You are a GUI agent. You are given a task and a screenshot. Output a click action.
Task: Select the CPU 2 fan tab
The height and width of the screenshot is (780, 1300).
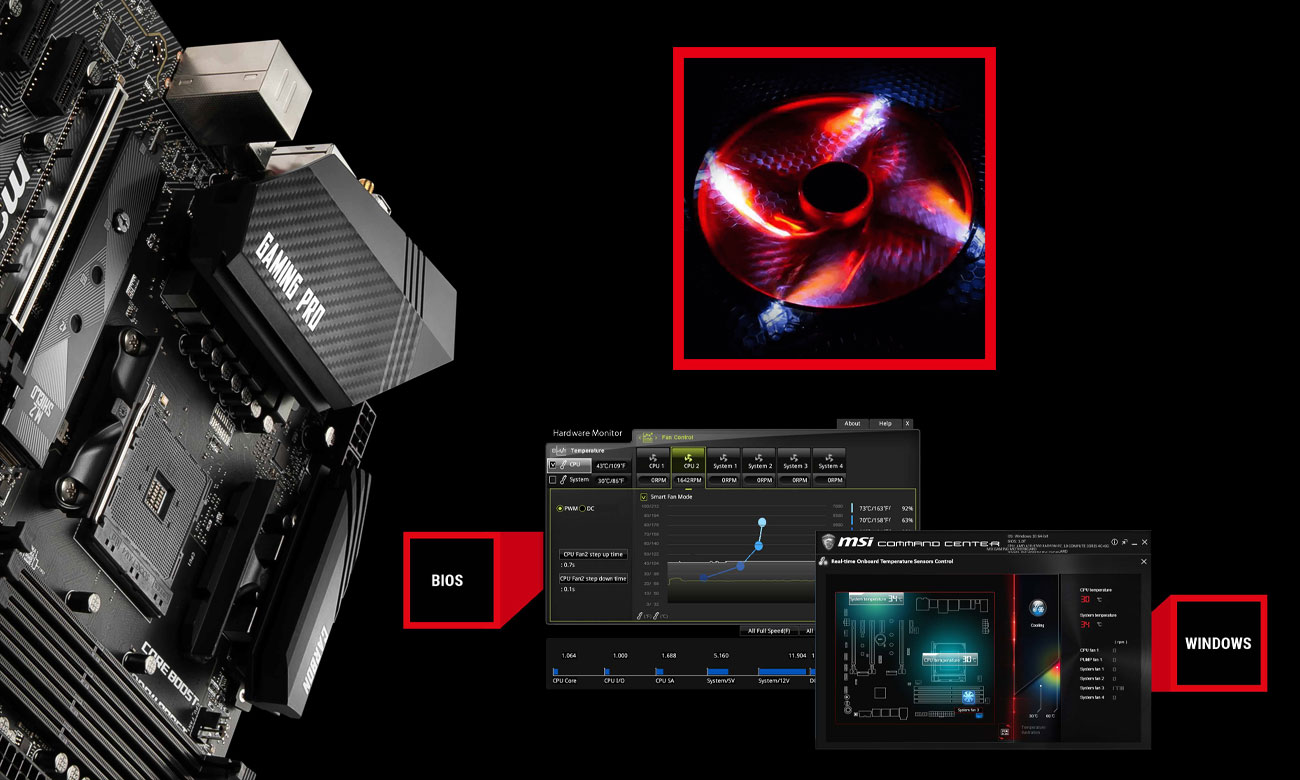(x=689, y=461)
